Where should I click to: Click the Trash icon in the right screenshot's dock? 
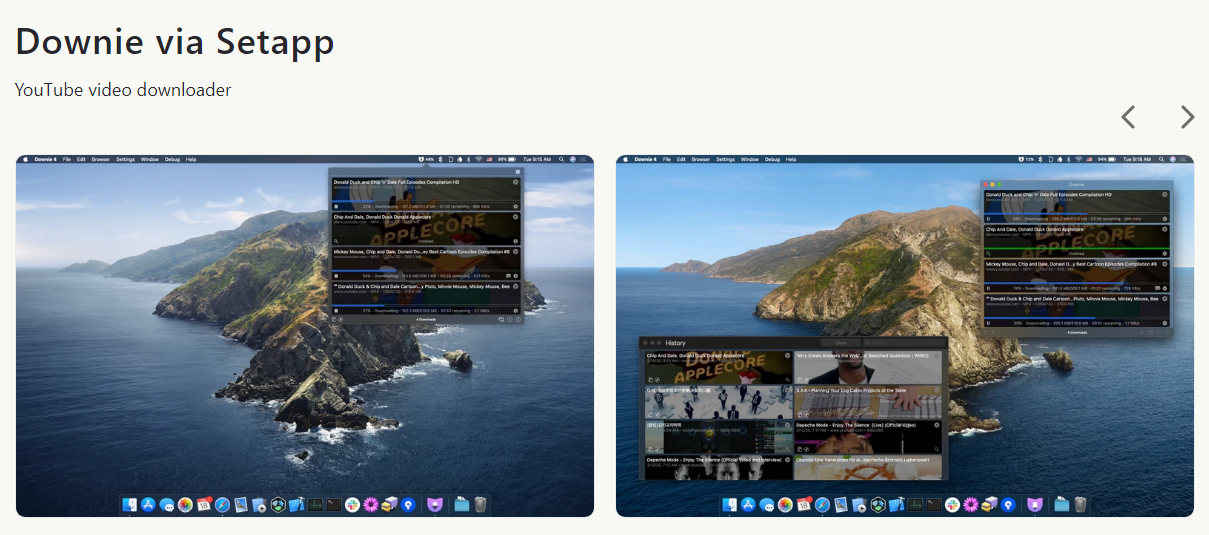(1081, 505)
